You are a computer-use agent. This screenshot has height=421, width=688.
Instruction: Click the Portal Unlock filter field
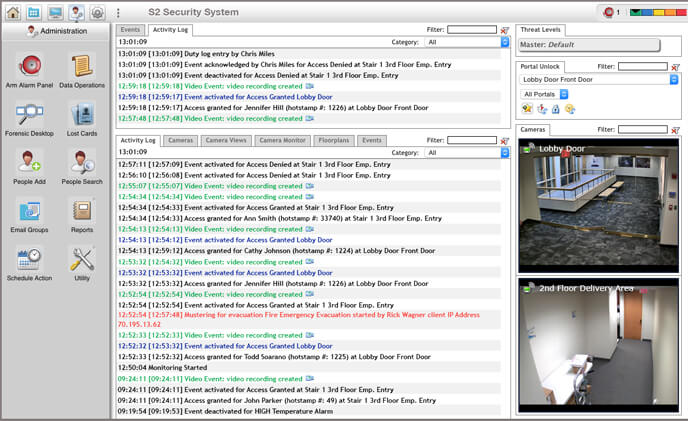pos(643,67)
